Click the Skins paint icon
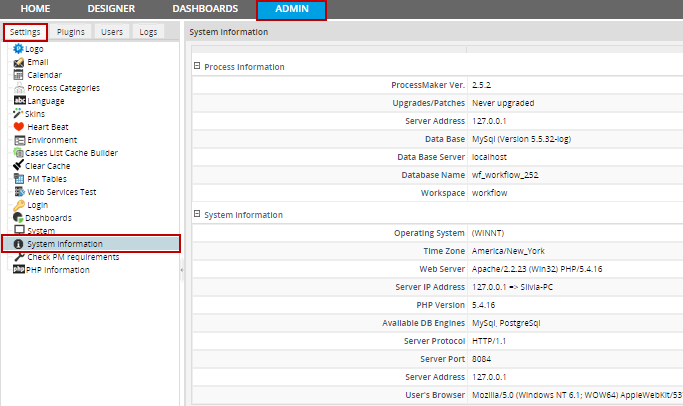683x406 pixels. [19, 114]
